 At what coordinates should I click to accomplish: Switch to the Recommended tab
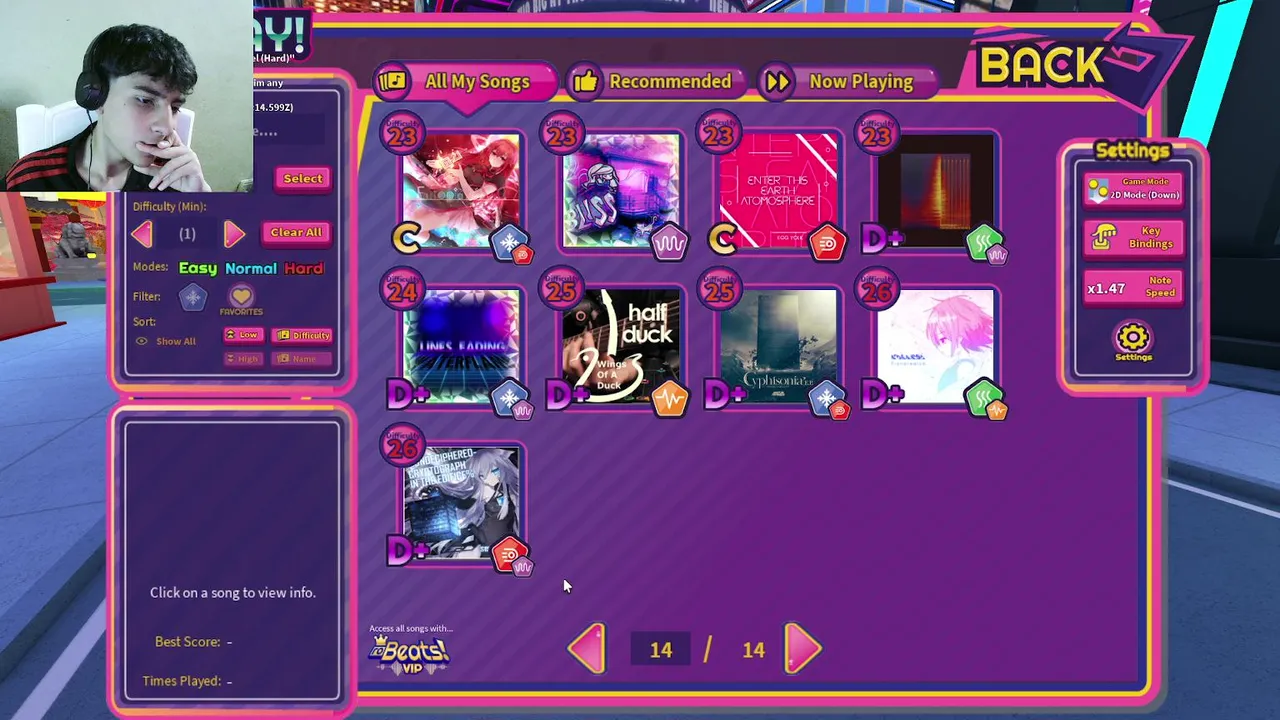tap(656, 81)
